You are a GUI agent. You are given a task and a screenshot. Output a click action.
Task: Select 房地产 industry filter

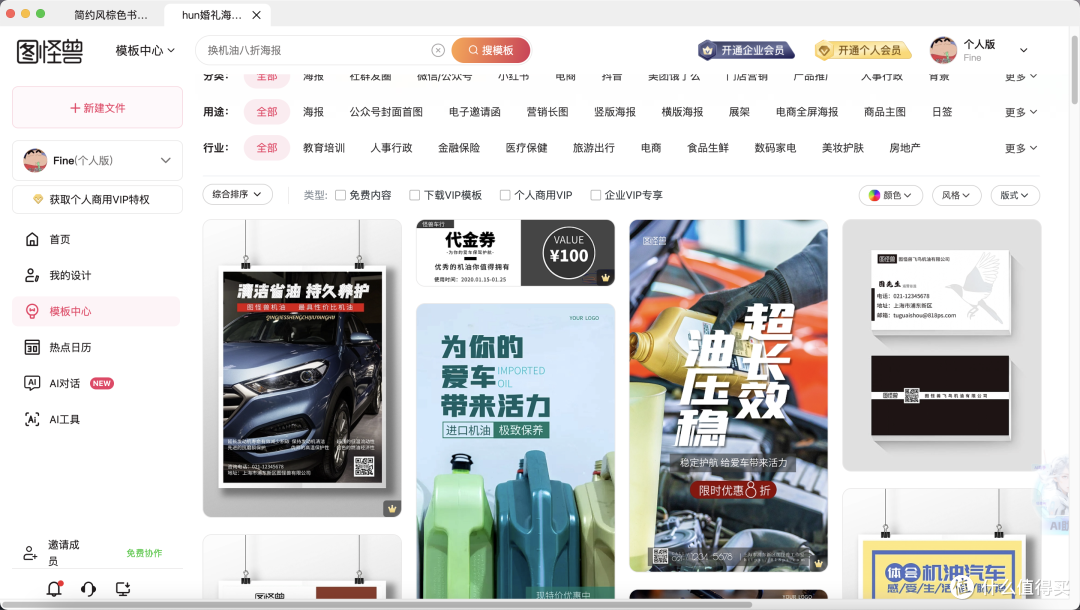coord(904,148)
